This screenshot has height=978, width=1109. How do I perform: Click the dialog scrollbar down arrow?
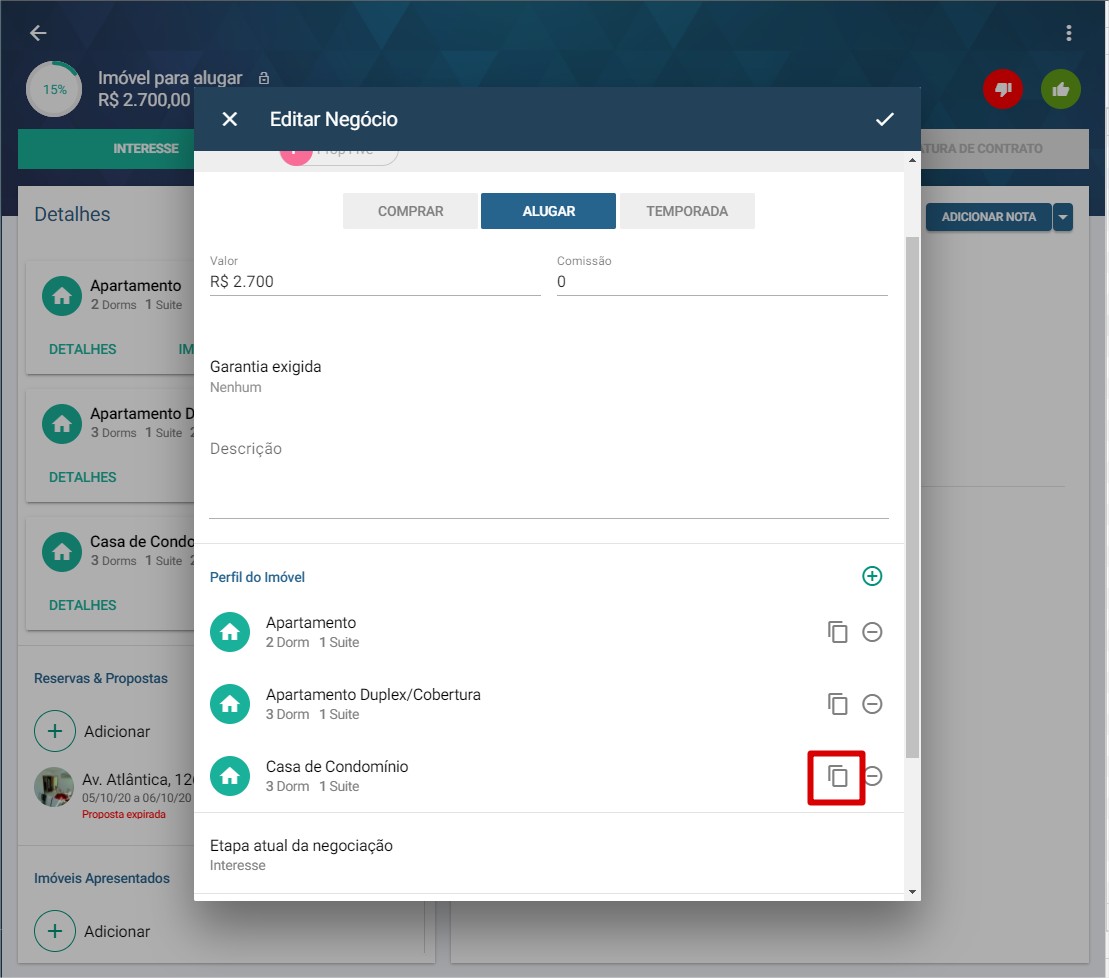click(x=912, y=892)
